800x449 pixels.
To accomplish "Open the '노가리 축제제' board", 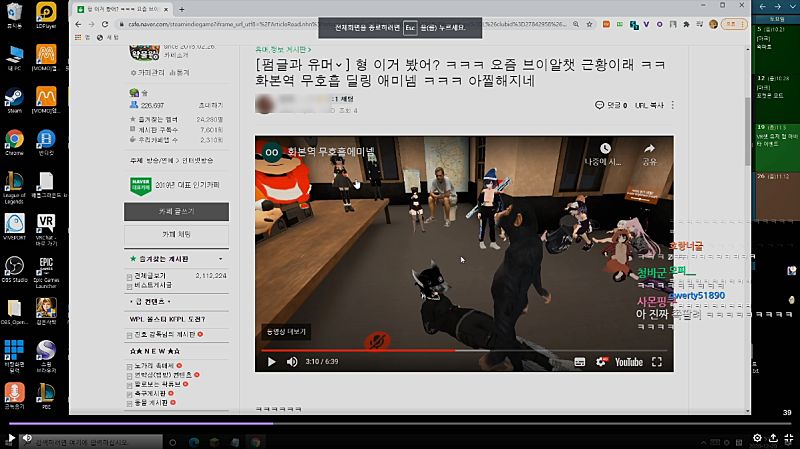I will tap(154, 366).
